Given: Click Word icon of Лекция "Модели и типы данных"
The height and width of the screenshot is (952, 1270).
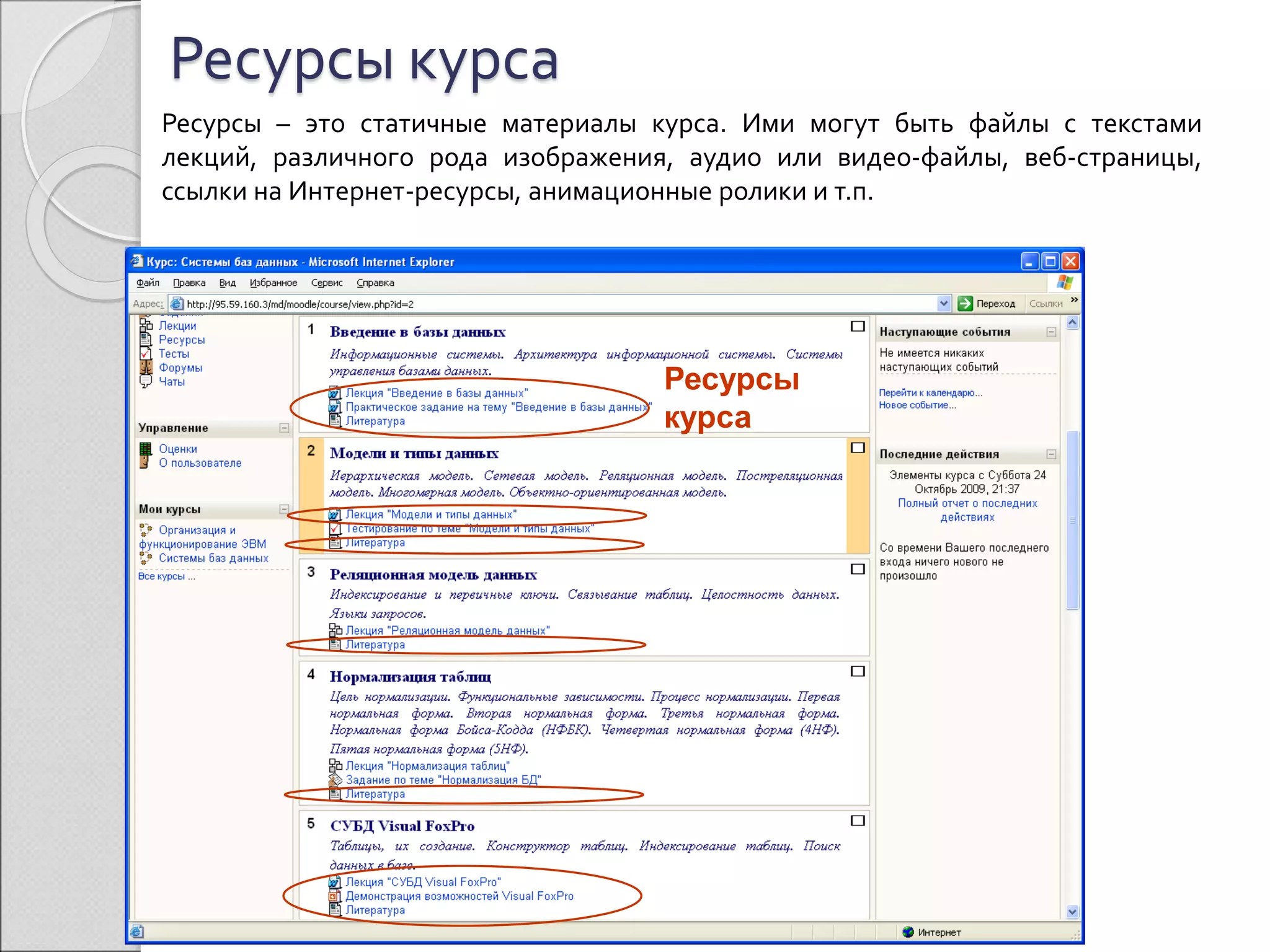Looking at the screenshot, I should coord(335,514).
